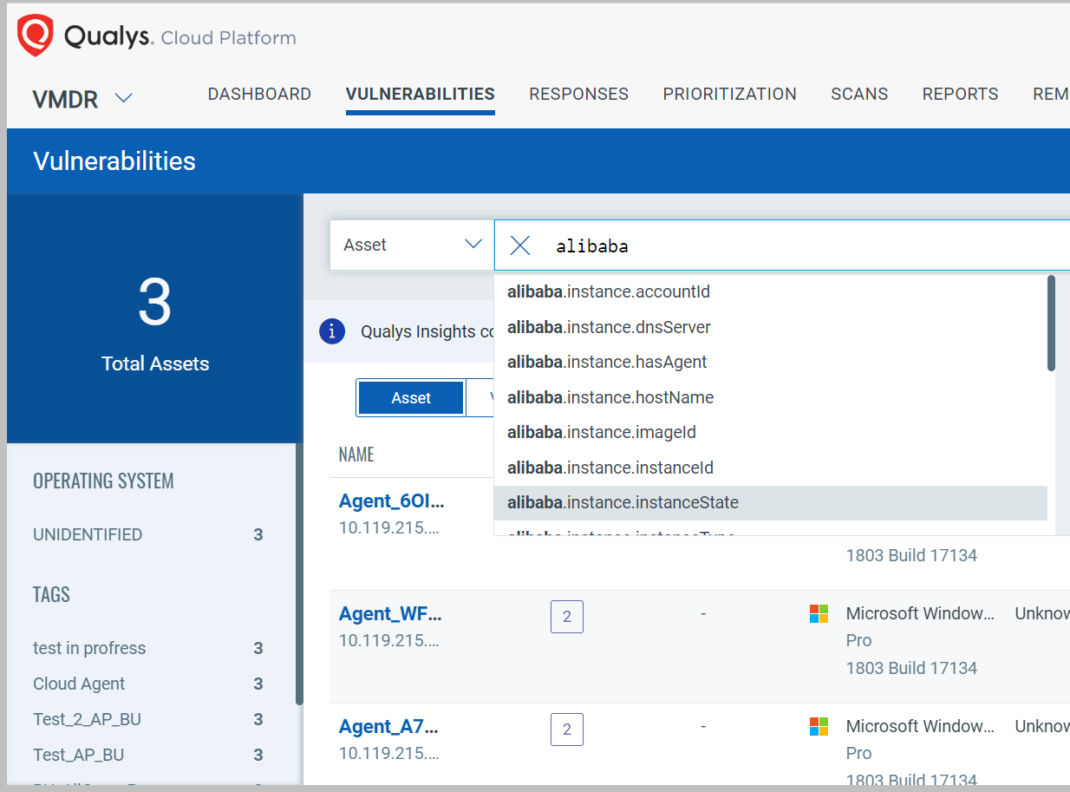Select the alibaba.instance.instanceState suggestion
The height and width of the screenshot is (792, 1070).
pyautogui.click(x=624, y=502)
